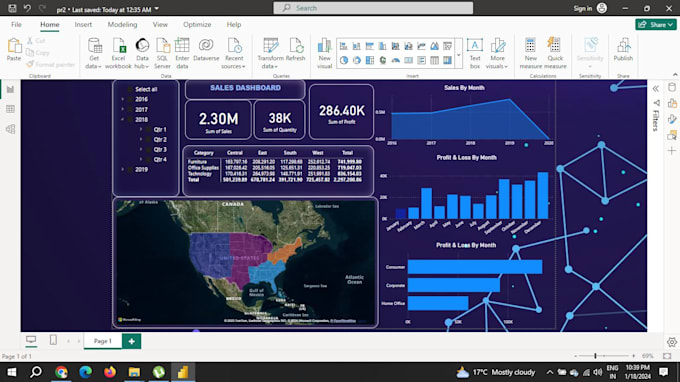Click the Refresh icon in Queries group
680x382 pixels.
pyautogui.click(x=296, y=46)
